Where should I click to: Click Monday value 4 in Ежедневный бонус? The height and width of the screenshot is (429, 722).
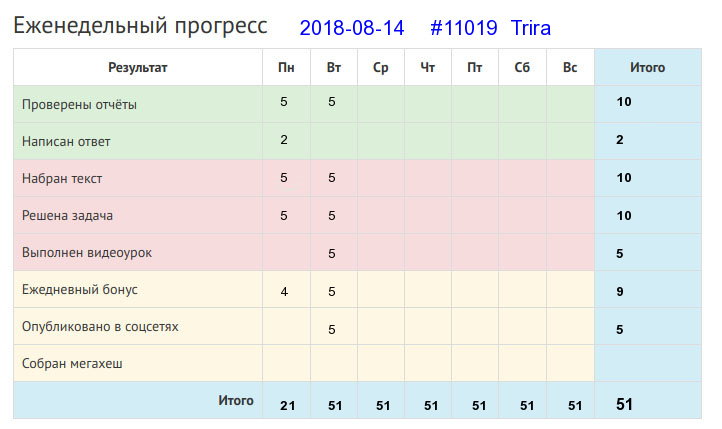click(284, 292)
